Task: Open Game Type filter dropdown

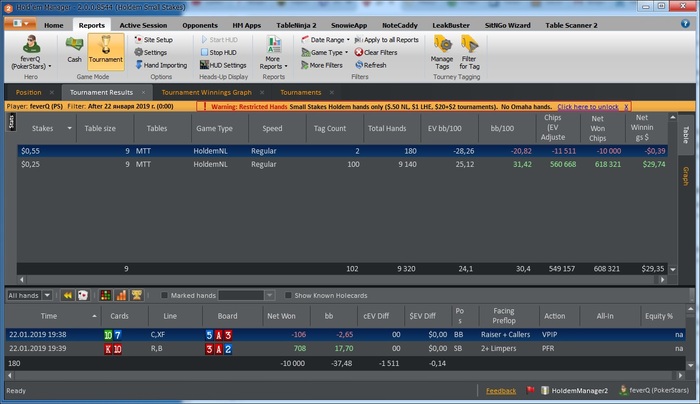Action: click(x=325, y=52)
